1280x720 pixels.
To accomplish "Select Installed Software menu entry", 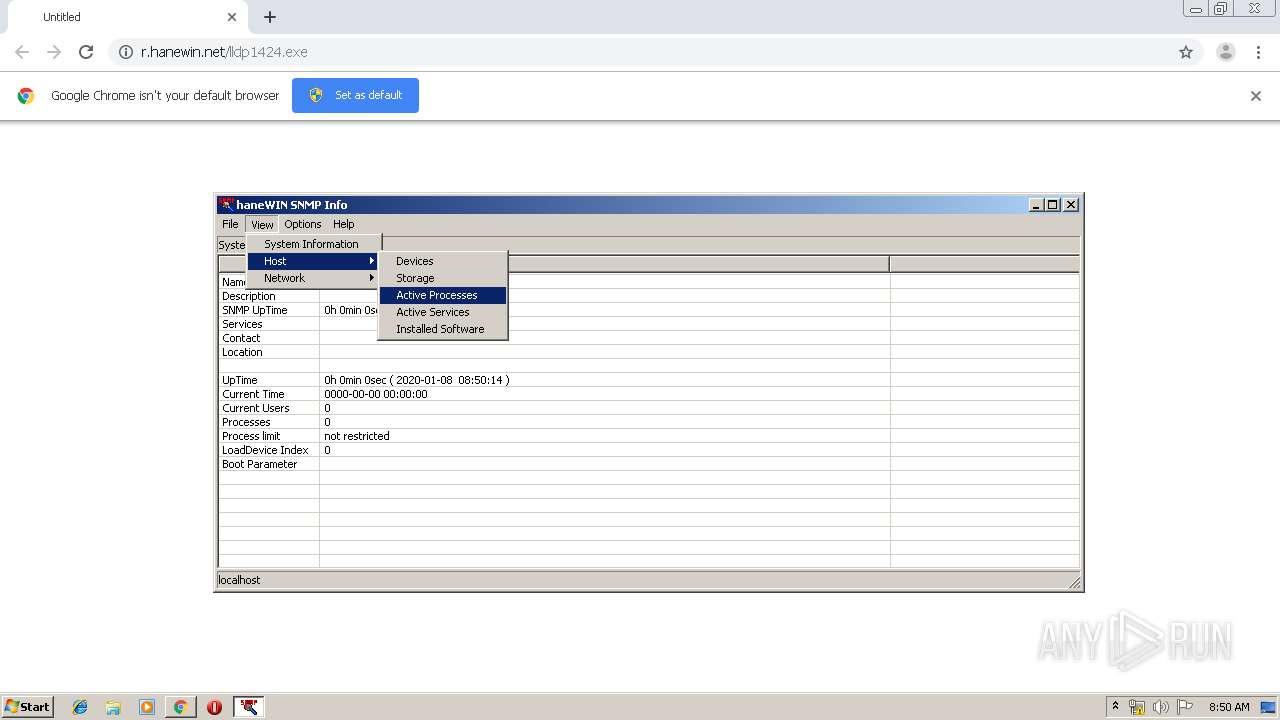I will coord(443,329).
